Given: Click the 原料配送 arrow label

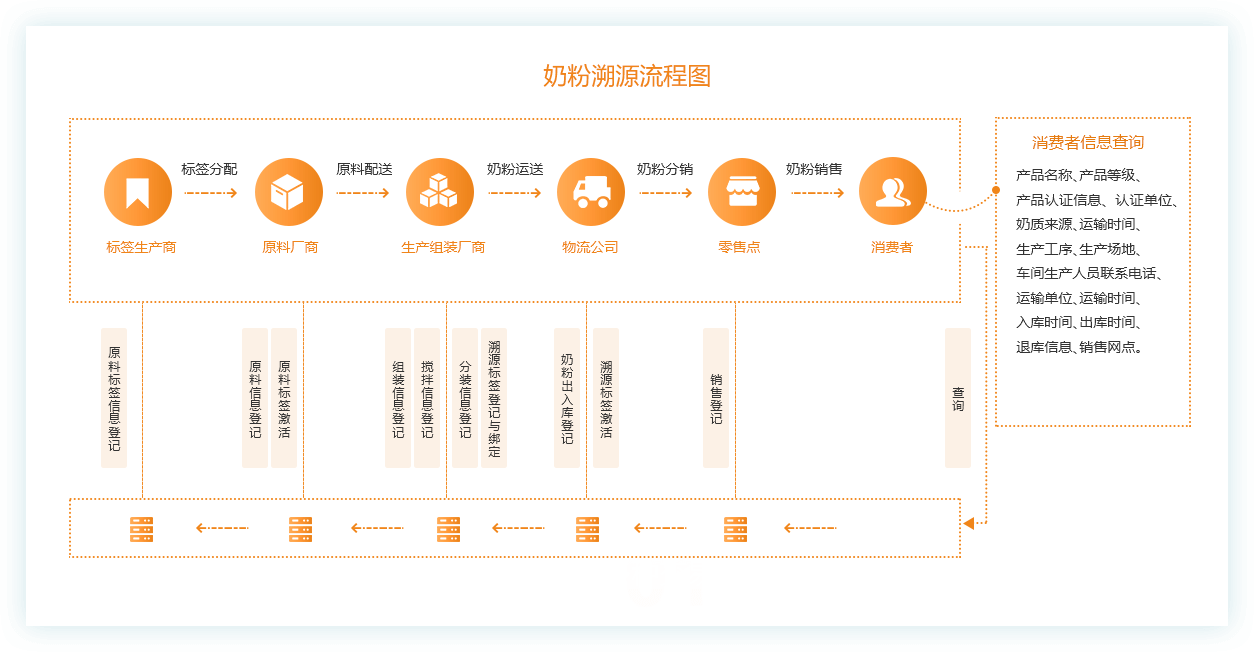Looking at the screenshot, I should pos(364,169).
